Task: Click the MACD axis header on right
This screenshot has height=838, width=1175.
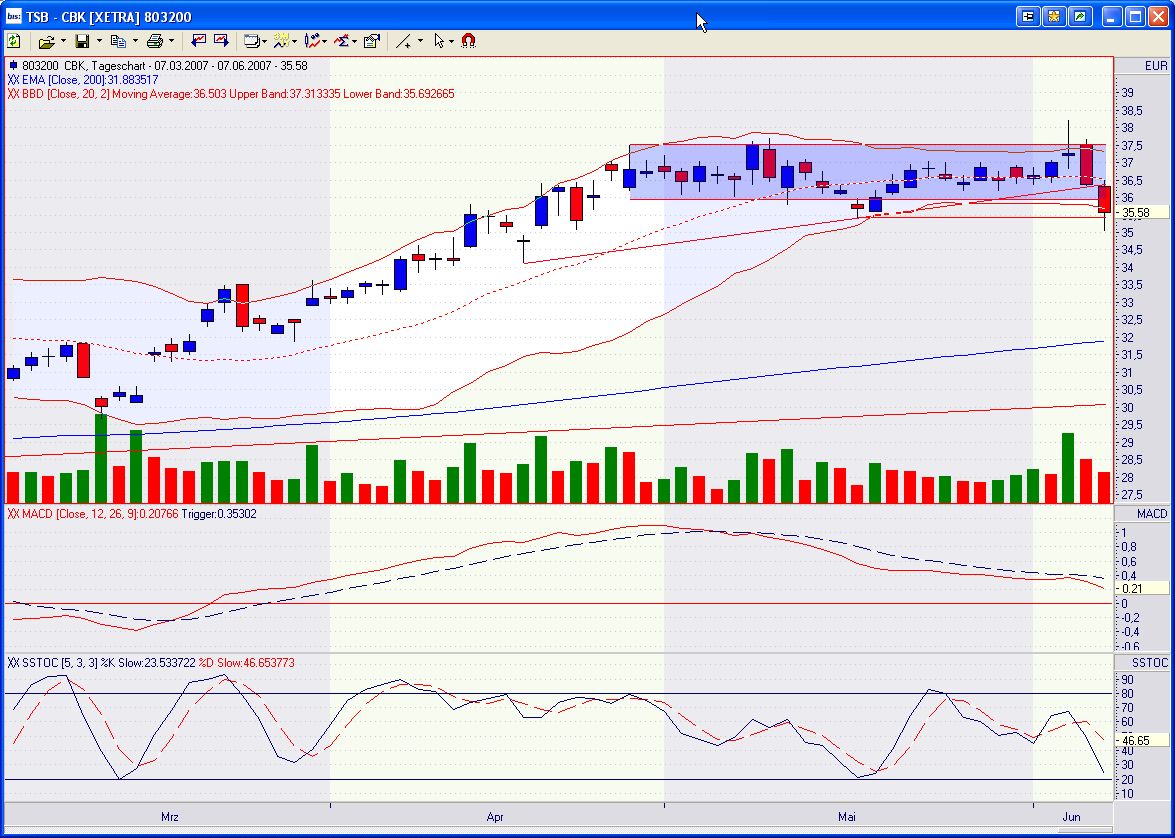Action: [1143, 513]
